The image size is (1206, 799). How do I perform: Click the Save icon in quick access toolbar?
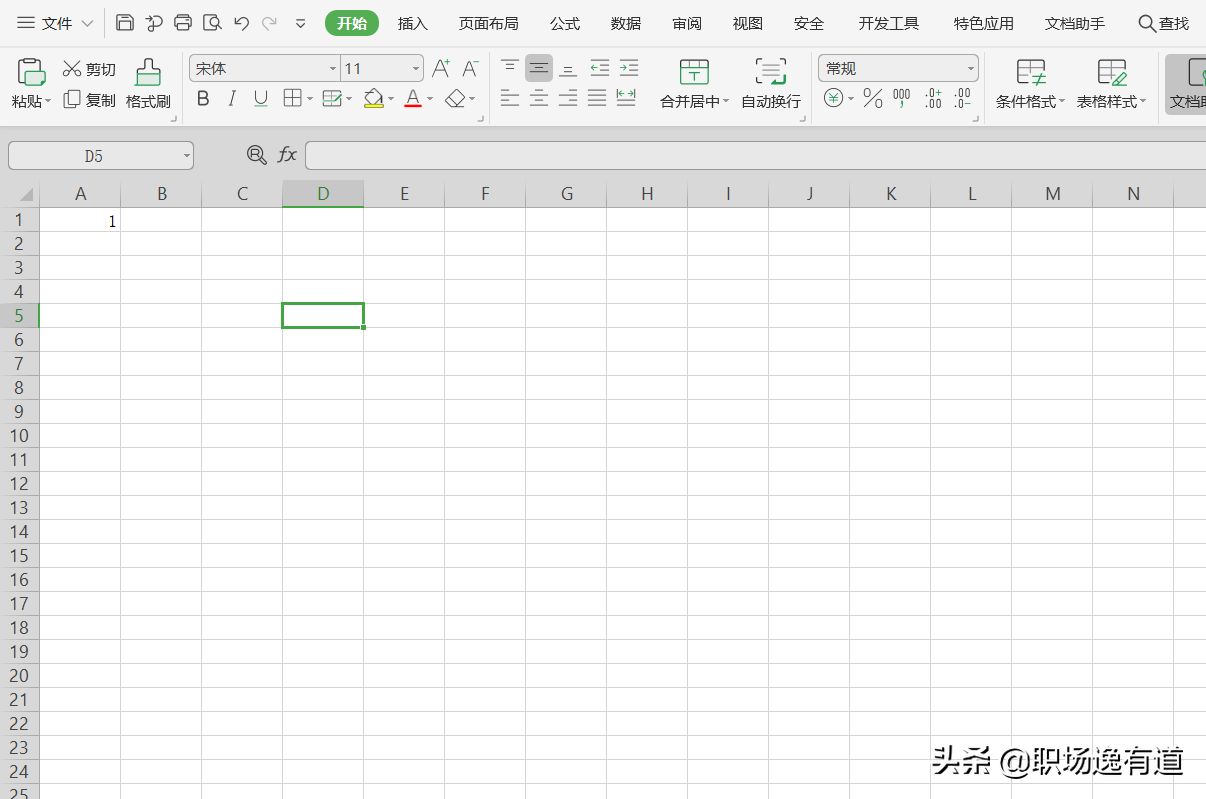point(125,23)
